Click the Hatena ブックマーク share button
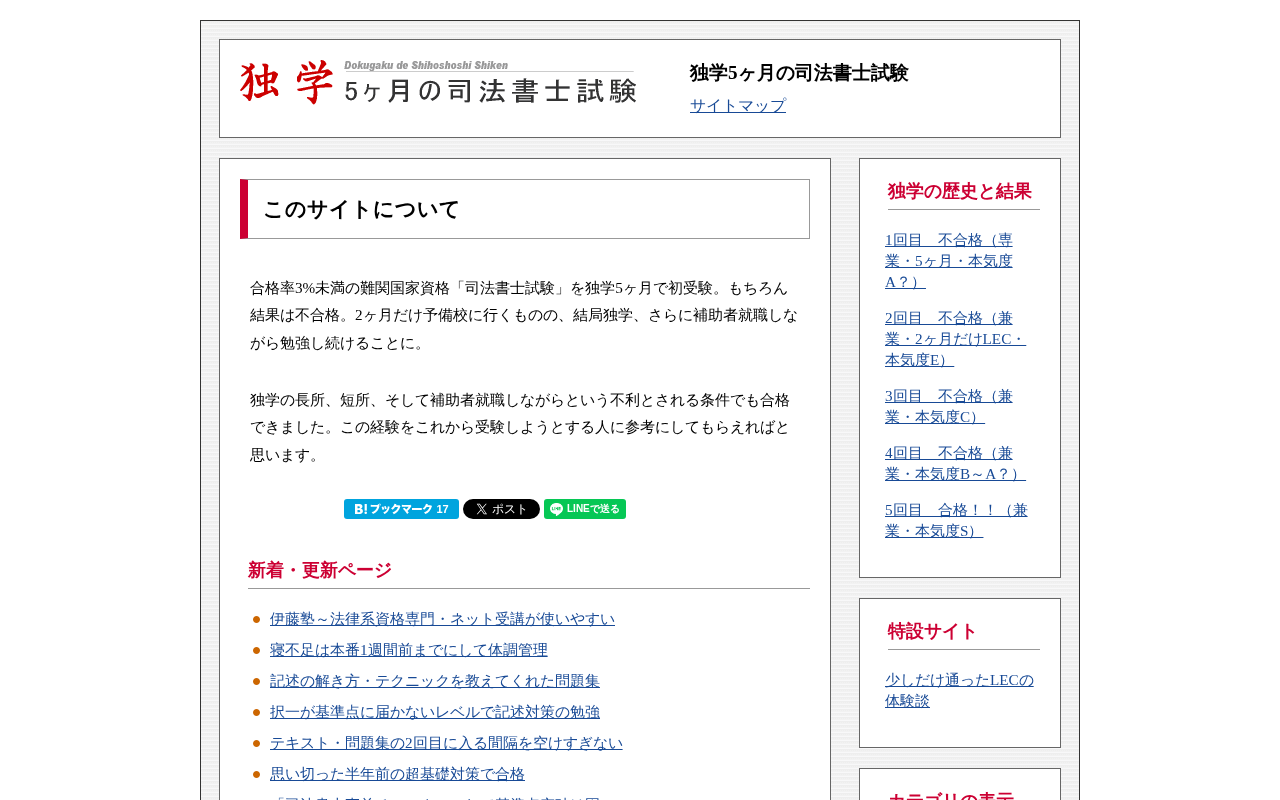This screenshot has height=800, width=1280. pyautogui.click(x=401, y=509)
